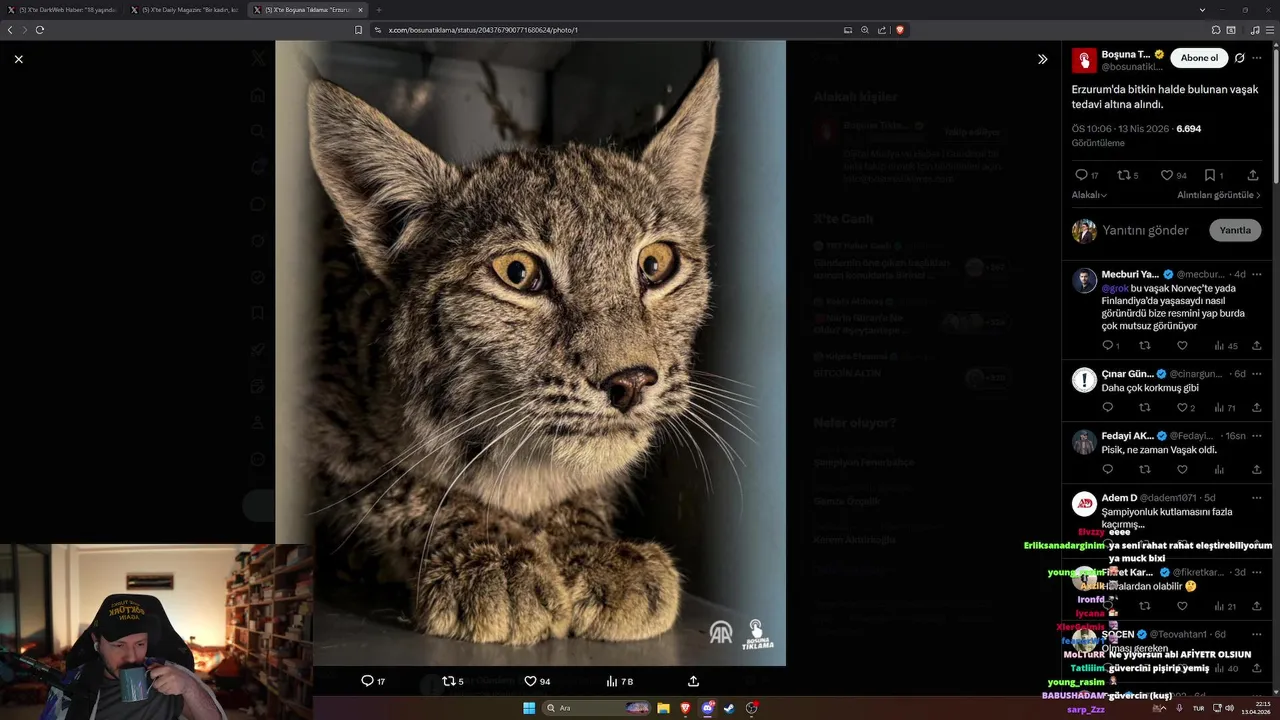Collapse the side panel with double chevron
1280x720 pixels.
(1042, 59)
